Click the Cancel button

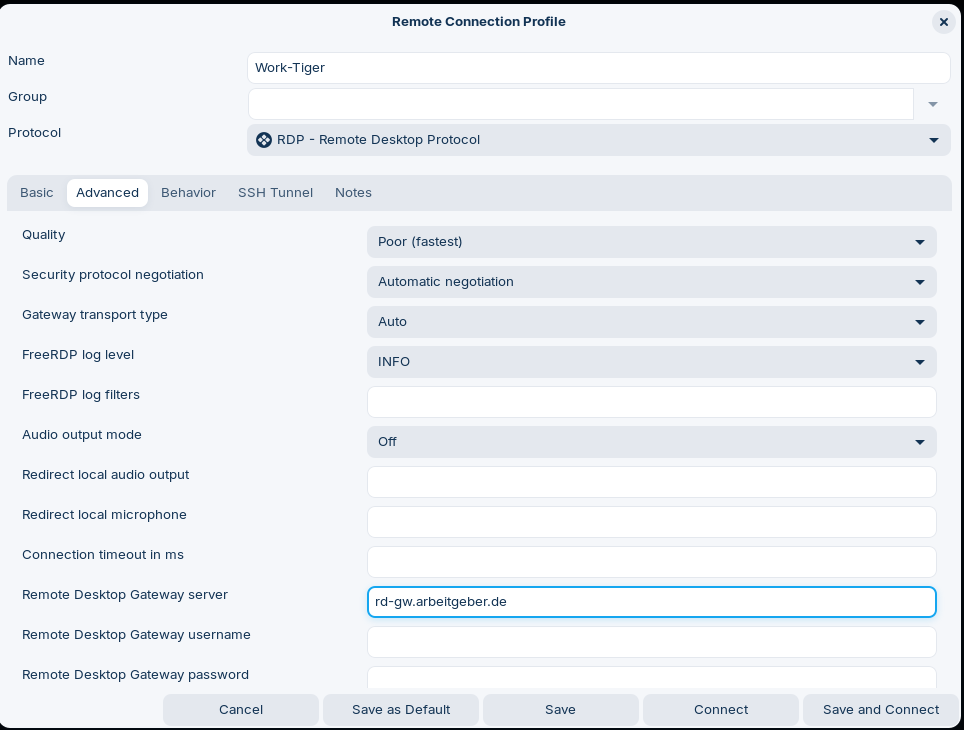click(x=241, y=710)
